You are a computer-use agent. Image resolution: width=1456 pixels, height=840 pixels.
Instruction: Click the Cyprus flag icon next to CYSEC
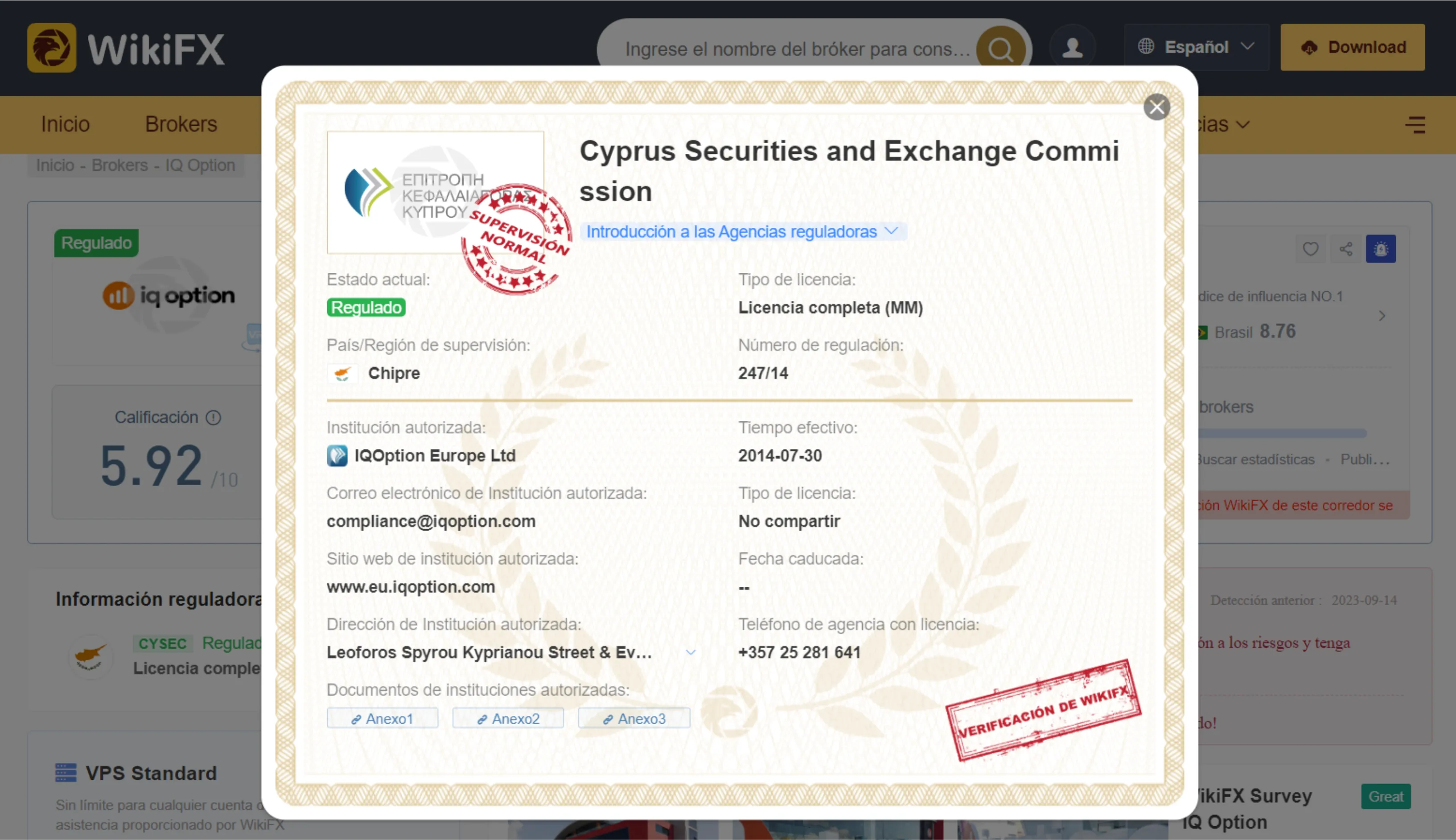pyautogui.click(x=90, y=657)
